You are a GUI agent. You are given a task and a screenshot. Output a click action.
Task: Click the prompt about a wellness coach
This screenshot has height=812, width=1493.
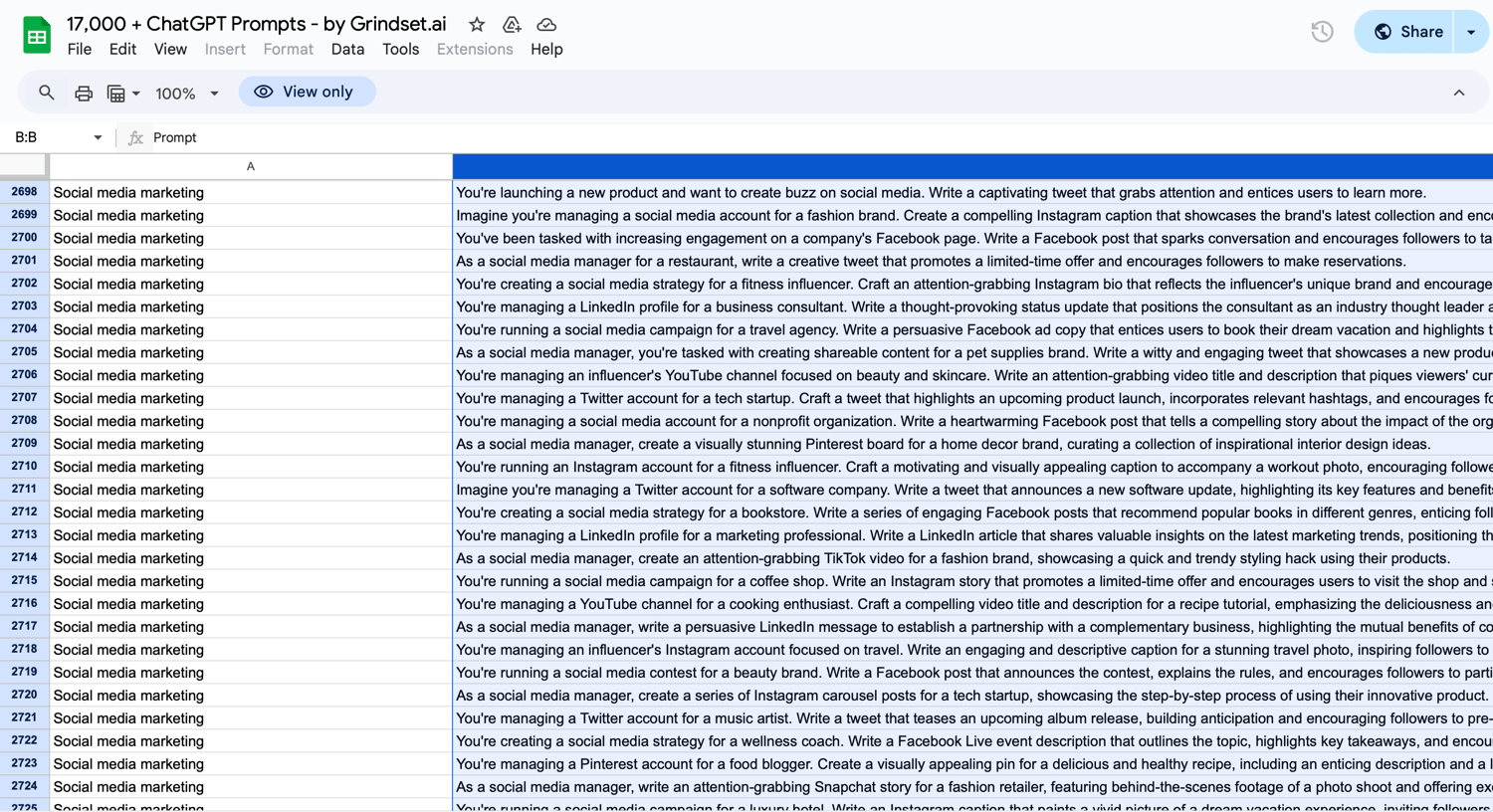tap(973, 741)
